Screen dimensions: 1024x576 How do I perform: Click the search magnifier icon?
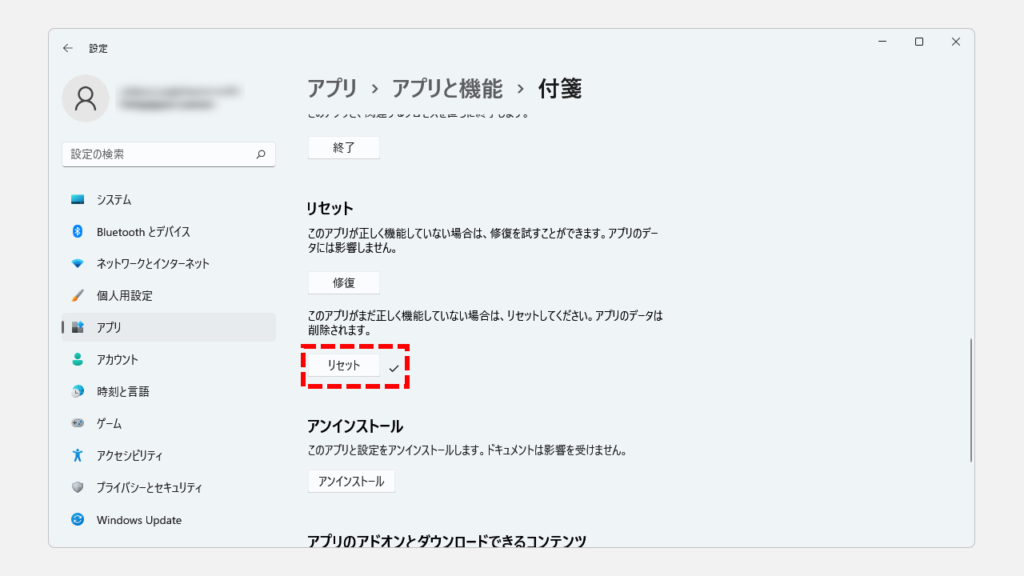(260, 155)
